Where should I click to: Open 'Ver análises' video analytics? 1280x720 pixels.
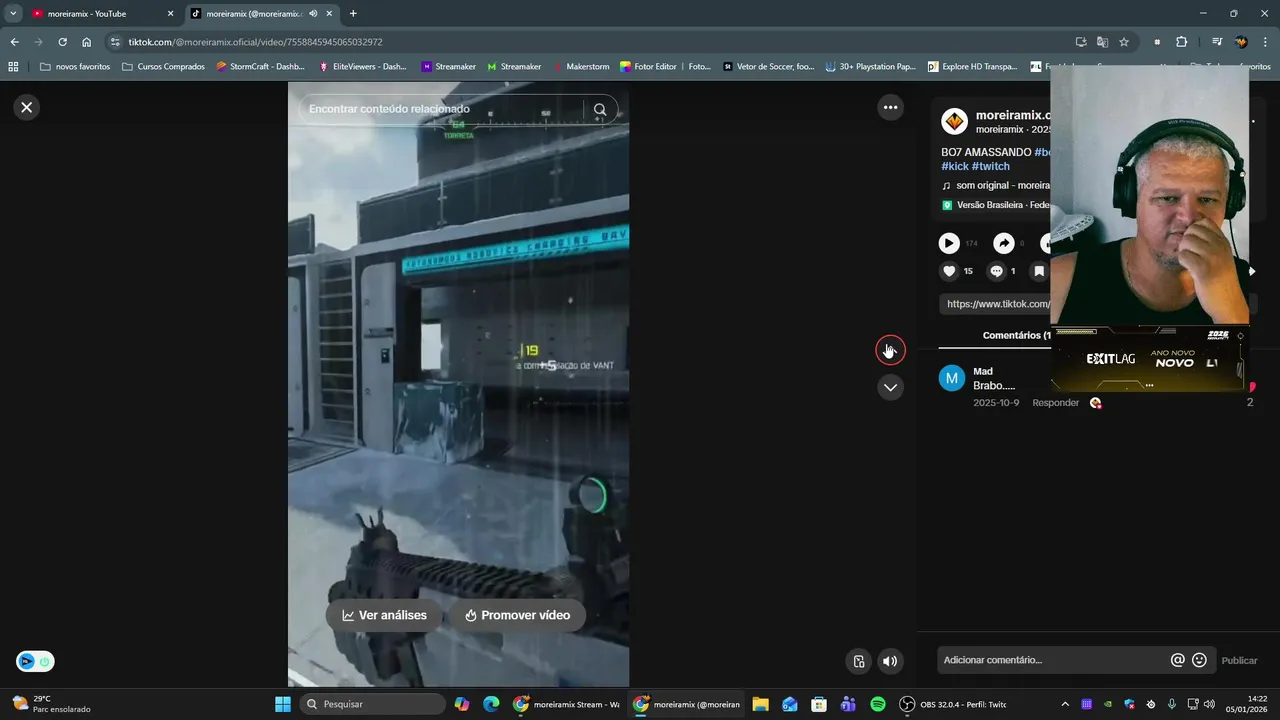click(x=384, y=615)
